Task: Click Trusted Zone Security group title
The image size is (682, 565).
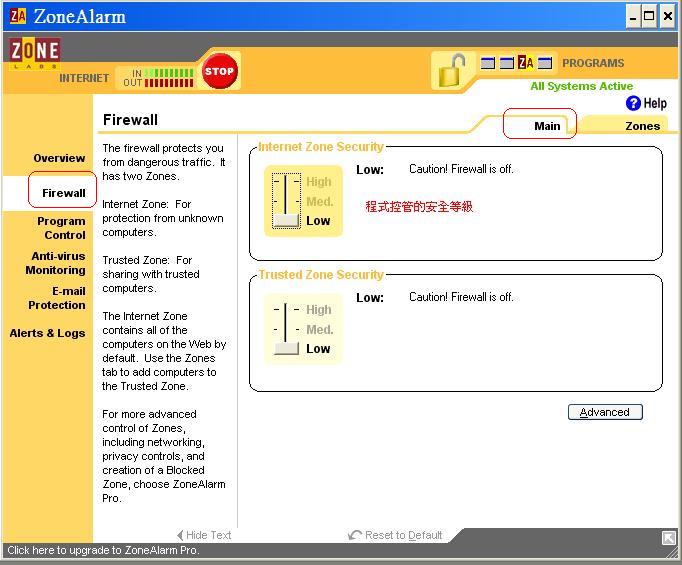Action: click(x=321, y=274)
